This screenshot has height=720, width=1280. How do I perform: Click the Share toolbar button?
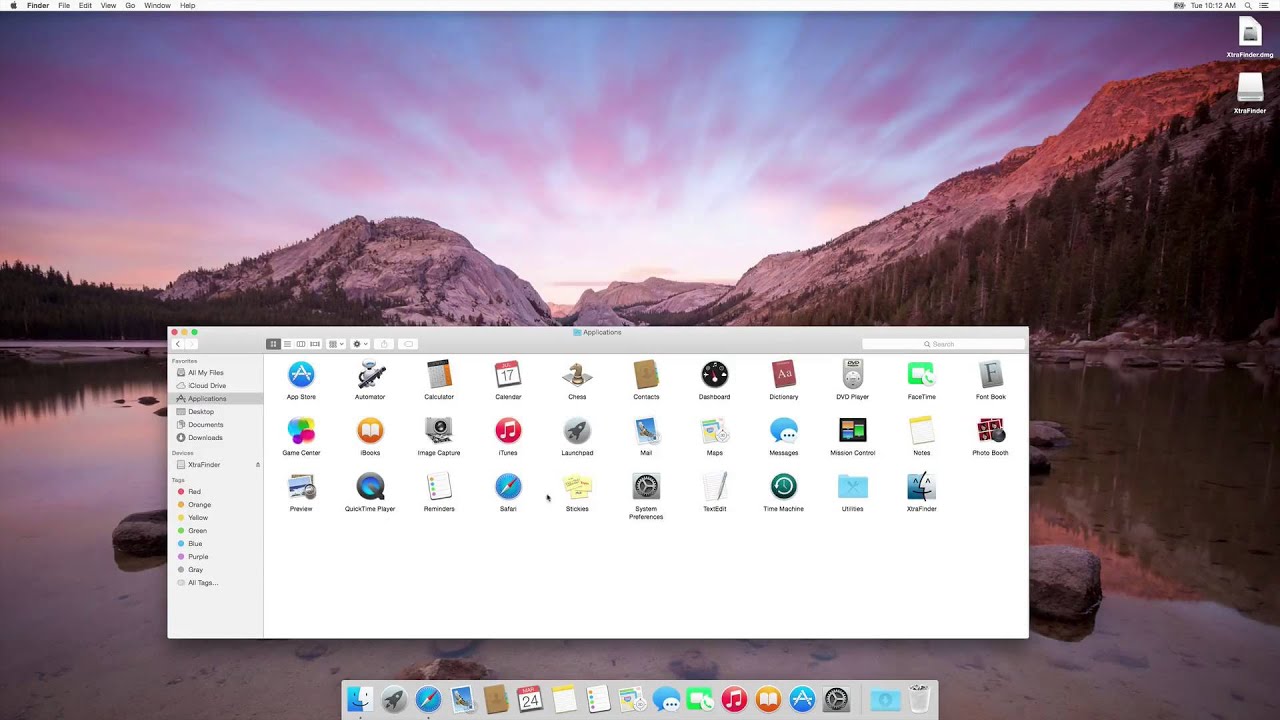coord(384,344)
